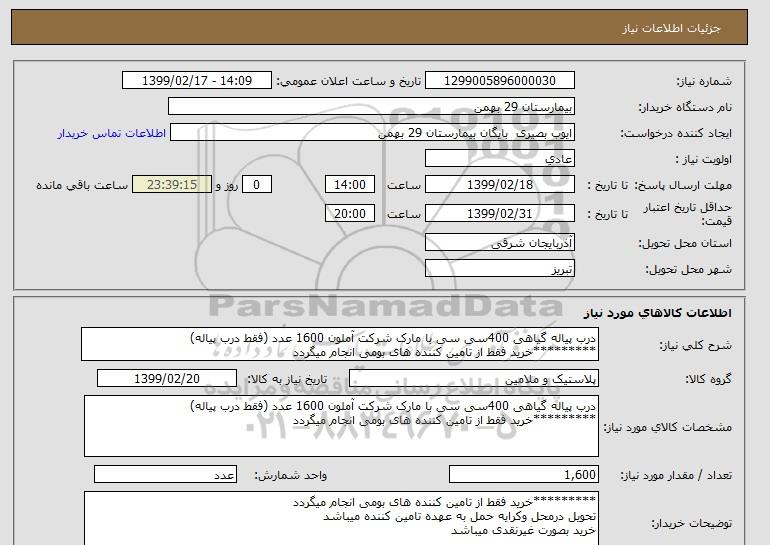770x545 pixels.
Task: Click the گروه کالا label
Action: tap(709, 379)
